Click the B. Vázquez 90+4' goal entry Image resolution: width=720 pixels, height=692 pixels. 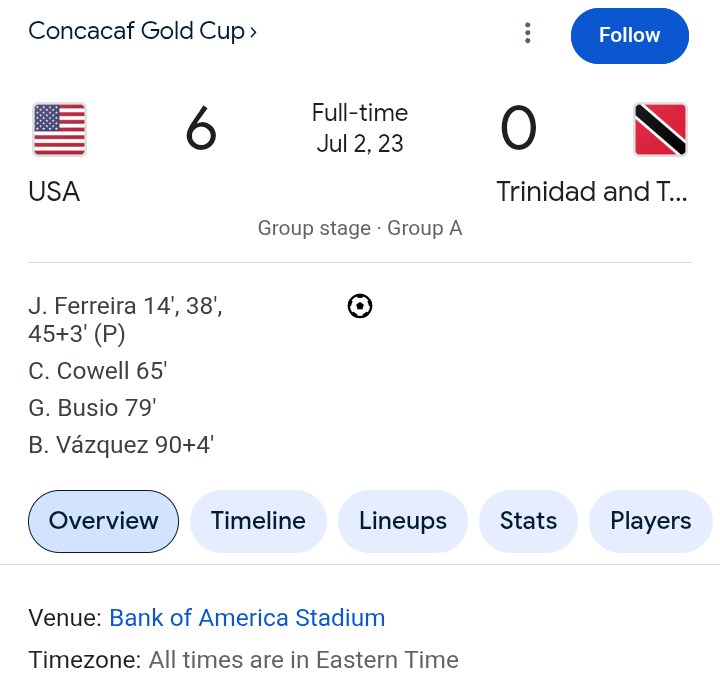point(121,445)
